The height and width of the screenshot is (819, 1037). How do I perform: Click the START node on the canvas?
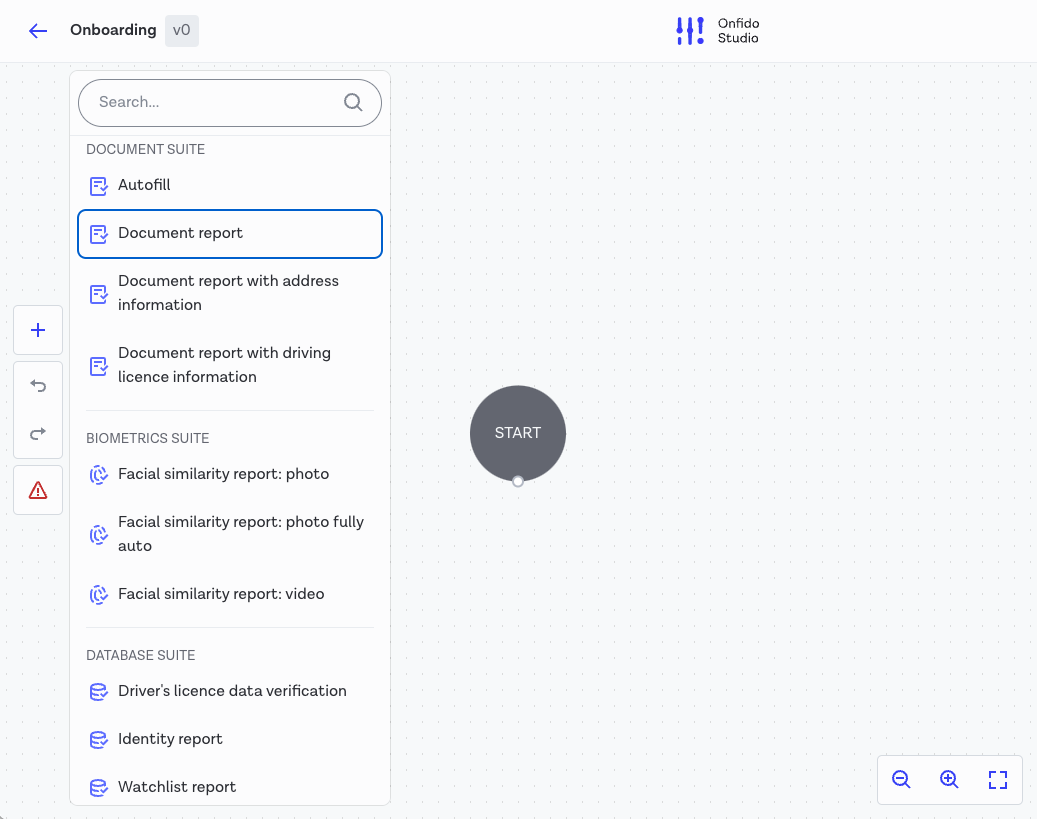pyautogui.click(x=517, y=433)
